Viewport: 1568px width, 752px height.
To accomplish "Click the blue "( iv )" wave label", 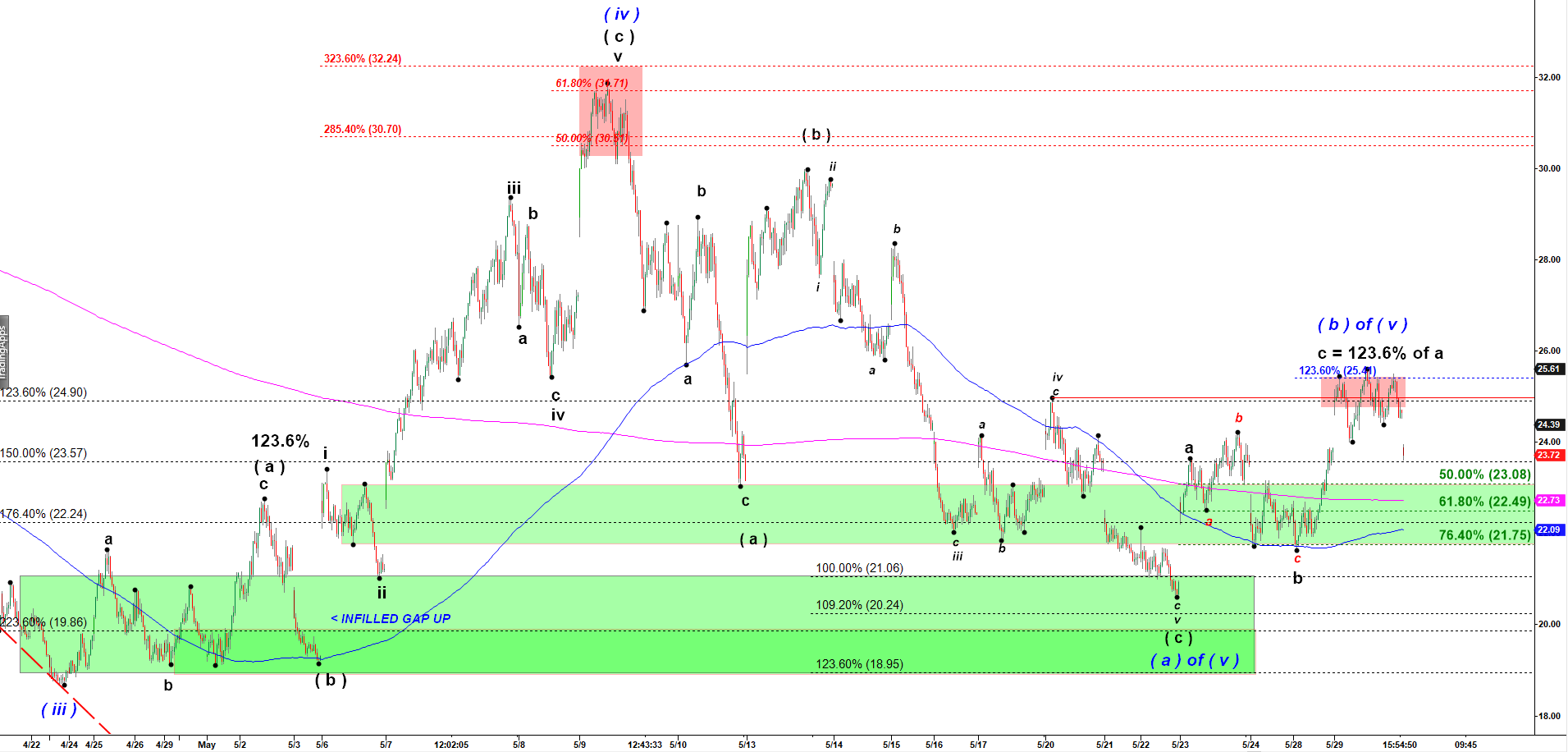I will pyautogui.click(x=622, y=14).
